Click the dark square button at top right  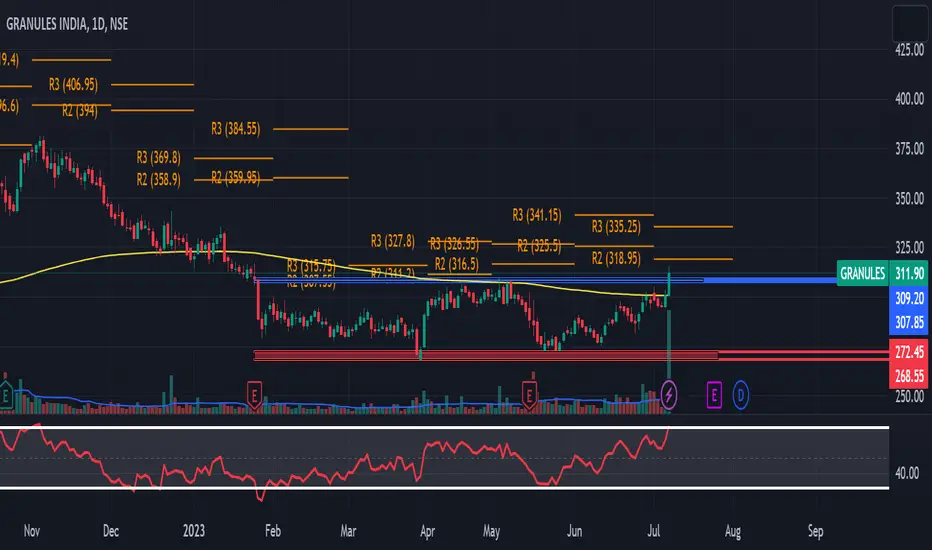pos(909,23)
